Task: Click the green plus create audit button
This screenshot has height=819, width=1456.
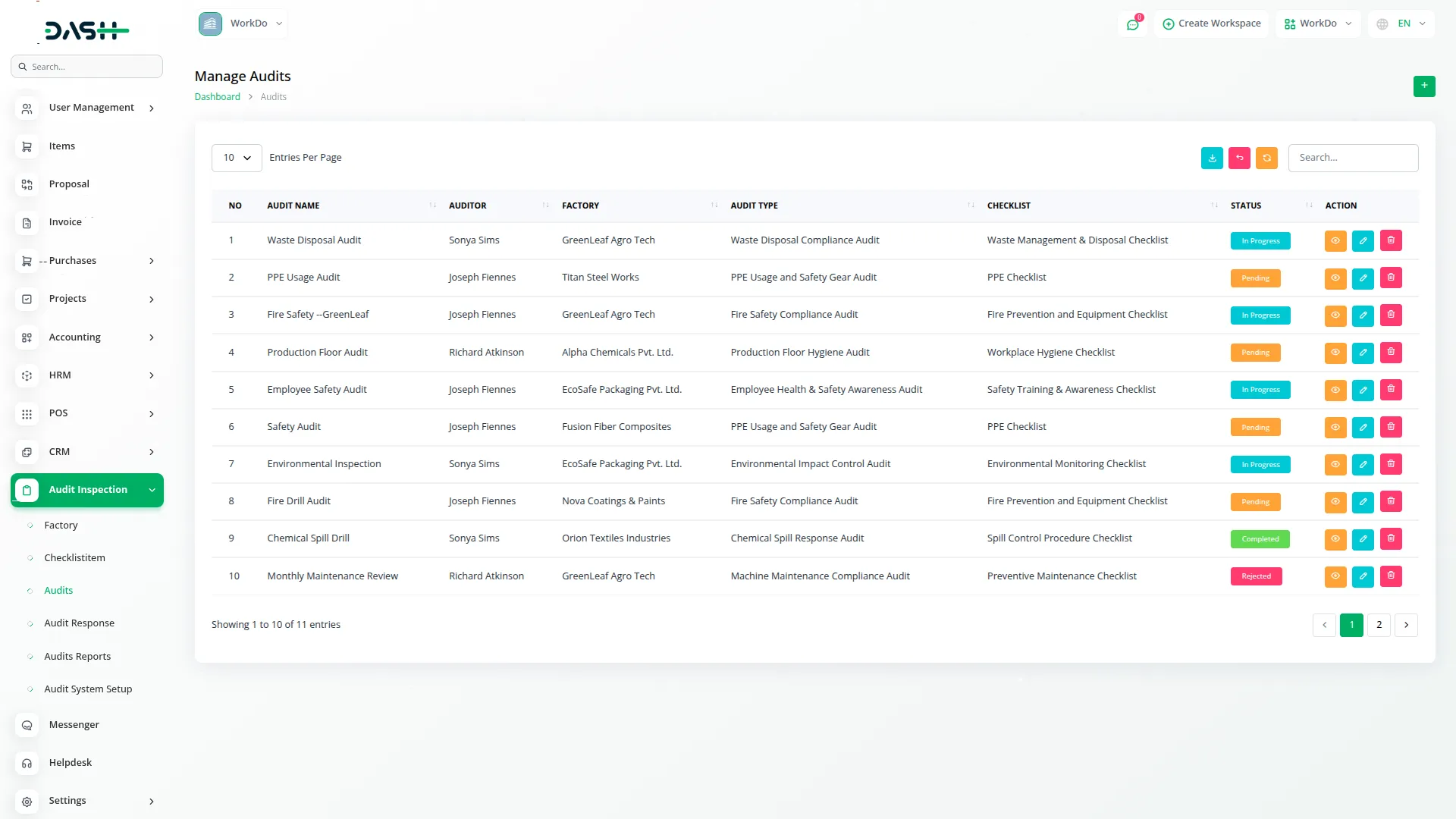Action: [1424, 86]
